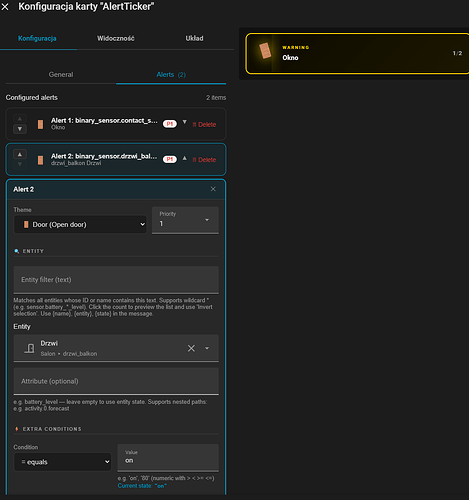Click the door icon of Alert 2

pos(40,160)
